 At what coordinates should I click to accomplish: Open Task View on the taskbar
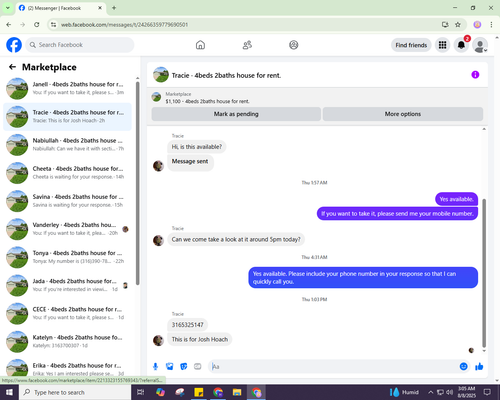pos(141,392)
